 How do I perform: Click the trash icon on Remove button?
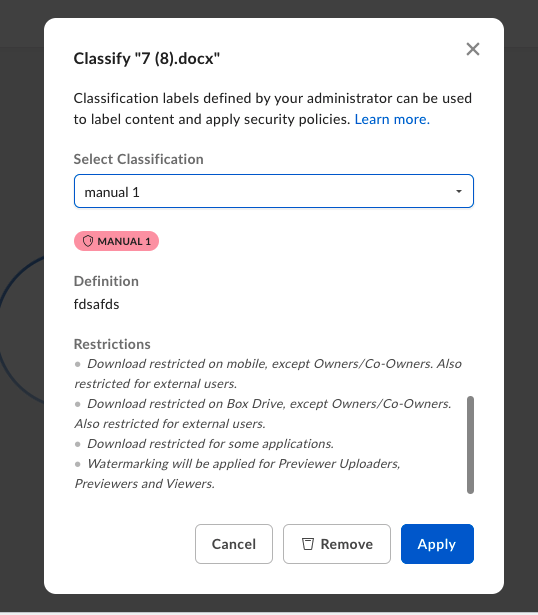coord(308,544)
